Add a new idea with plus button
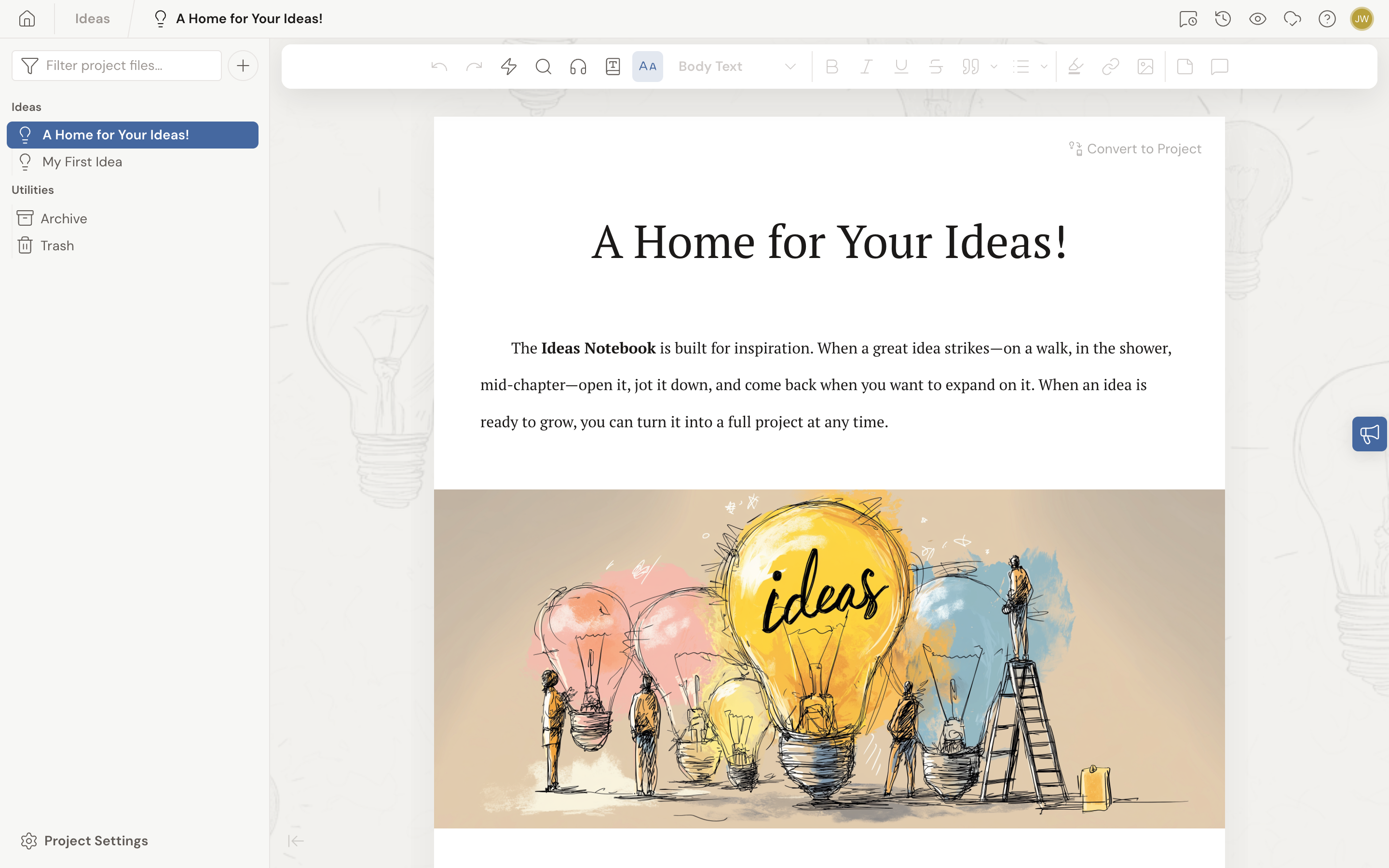 point(243,66)
